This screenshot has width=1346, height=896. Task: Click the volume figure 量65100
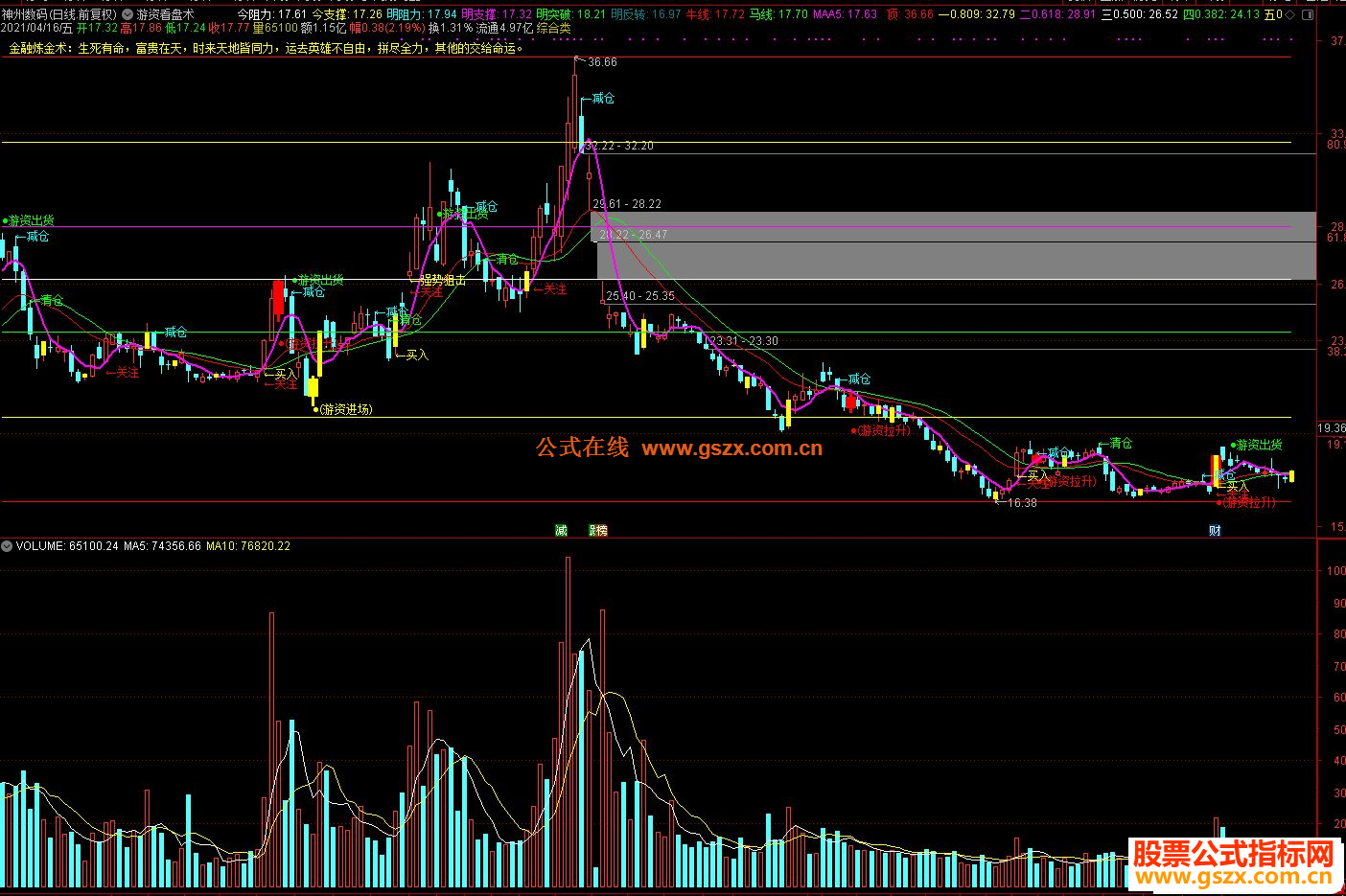pos(275,29)
